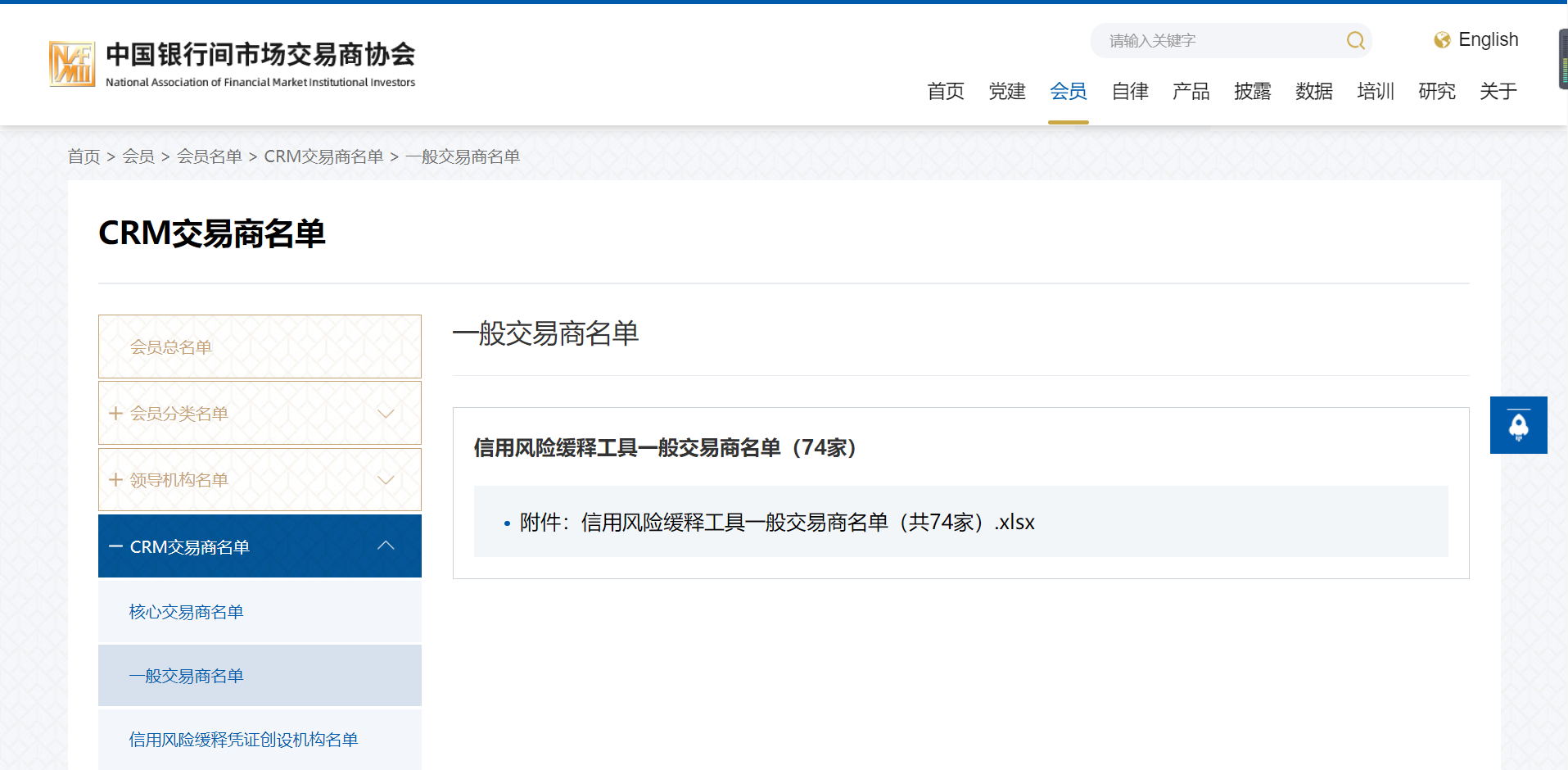
Task: Open the 会员 navigation menu item
Action: coord(1068,91)
